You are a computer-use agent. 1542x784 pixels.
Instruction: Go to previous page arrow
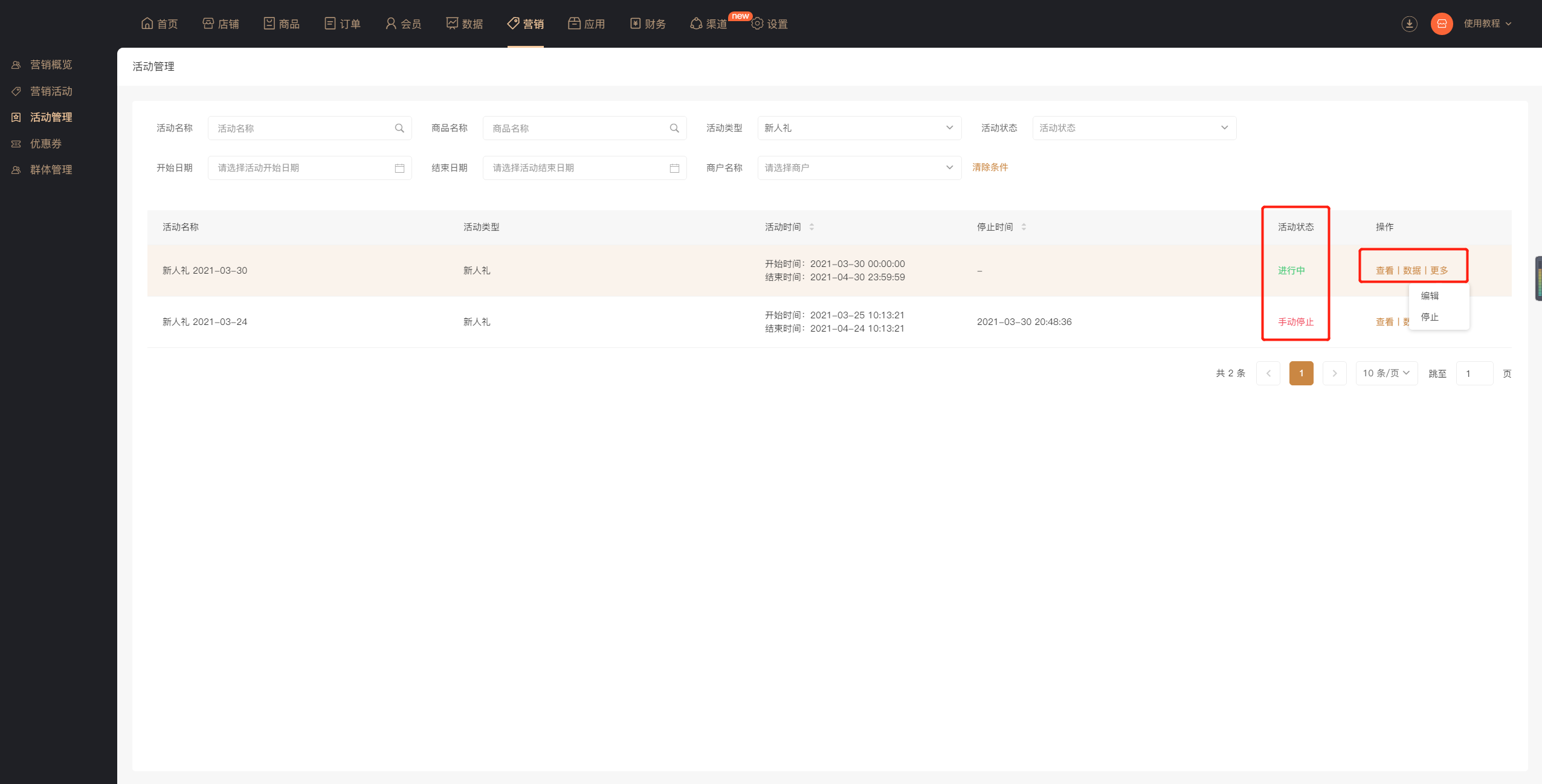point(1268,373)
